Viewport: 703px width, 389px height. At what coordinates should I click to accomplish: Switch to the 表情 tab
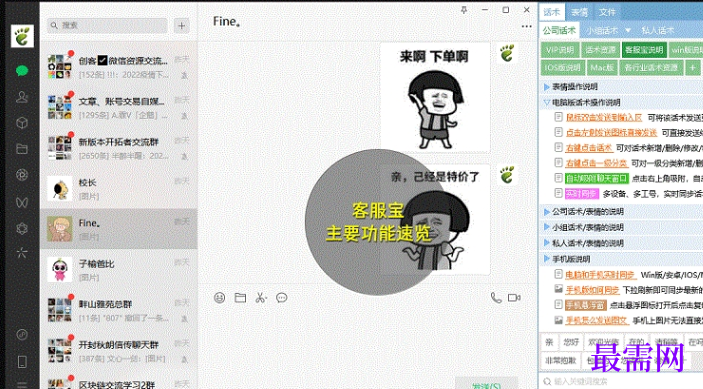coord(579,12)
